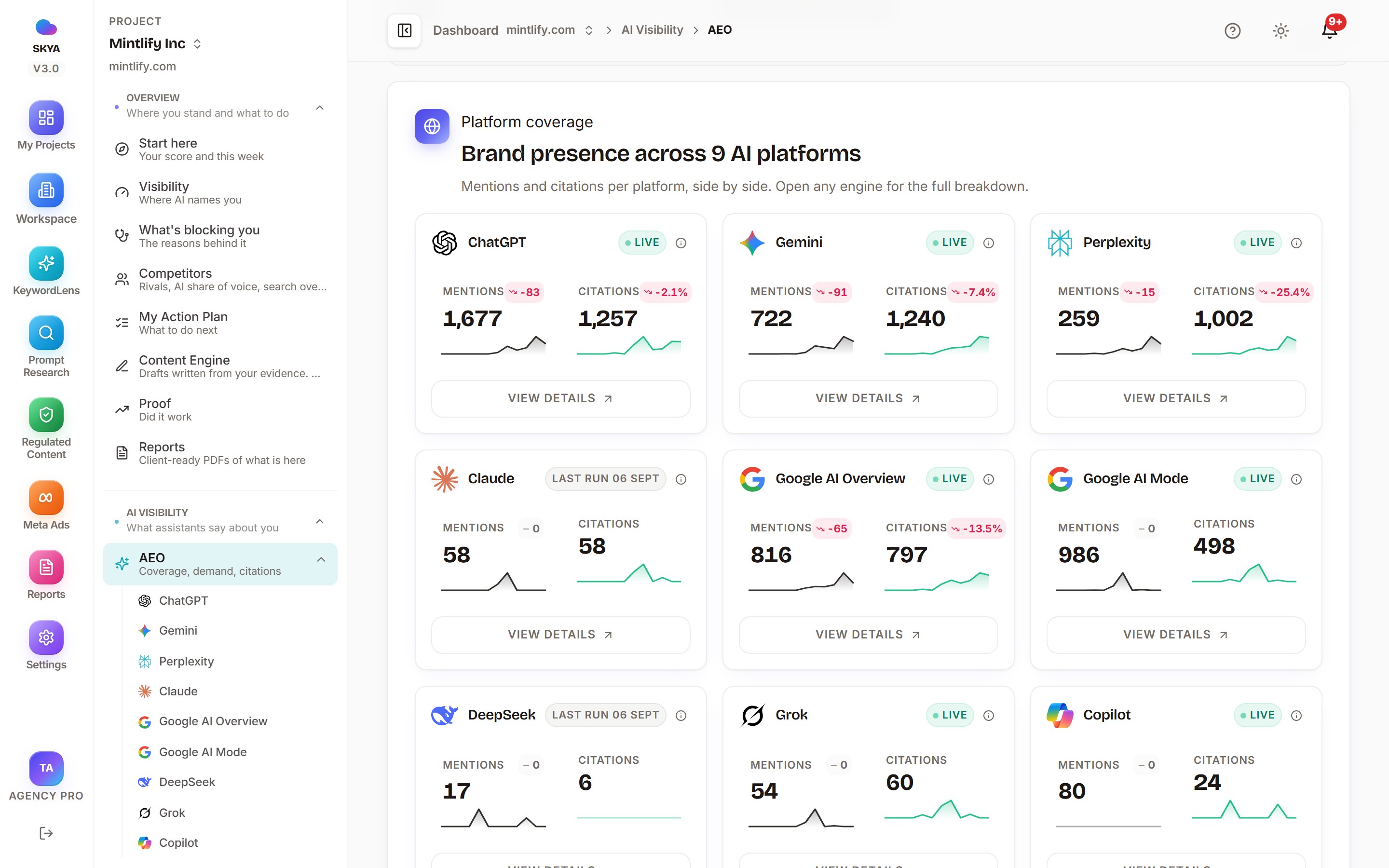Screen dimensions: 1389x868
Task: Open Visibility menu item
Action: click(220, 192)
